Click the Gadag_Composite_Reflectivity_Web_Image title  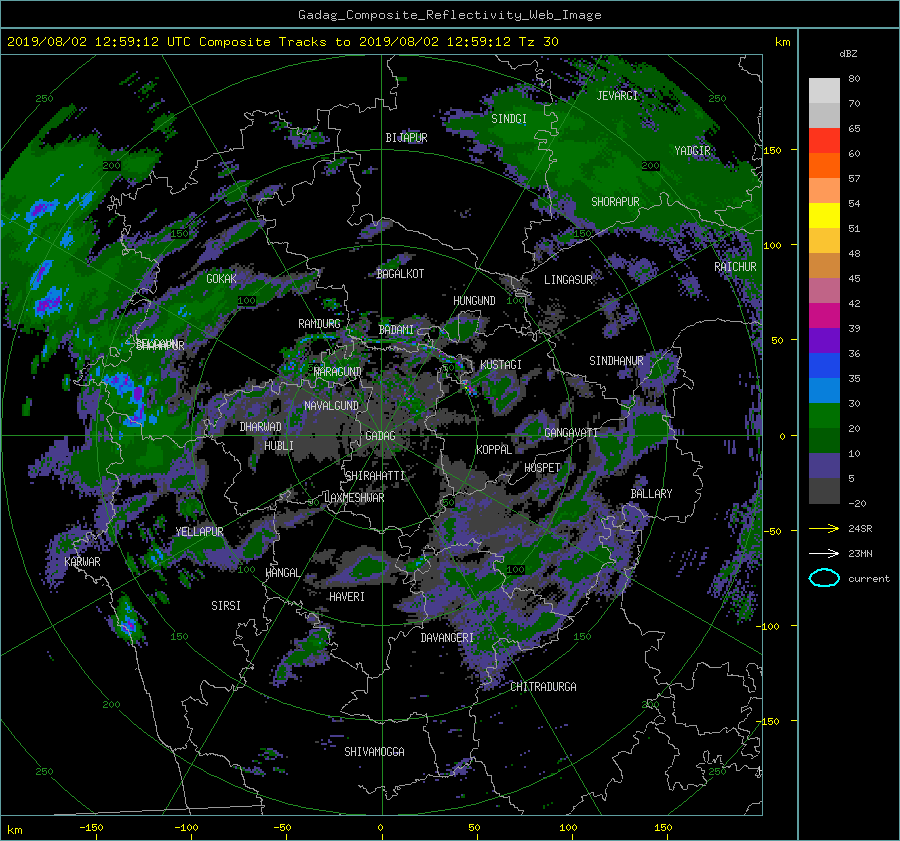(449, 15)
